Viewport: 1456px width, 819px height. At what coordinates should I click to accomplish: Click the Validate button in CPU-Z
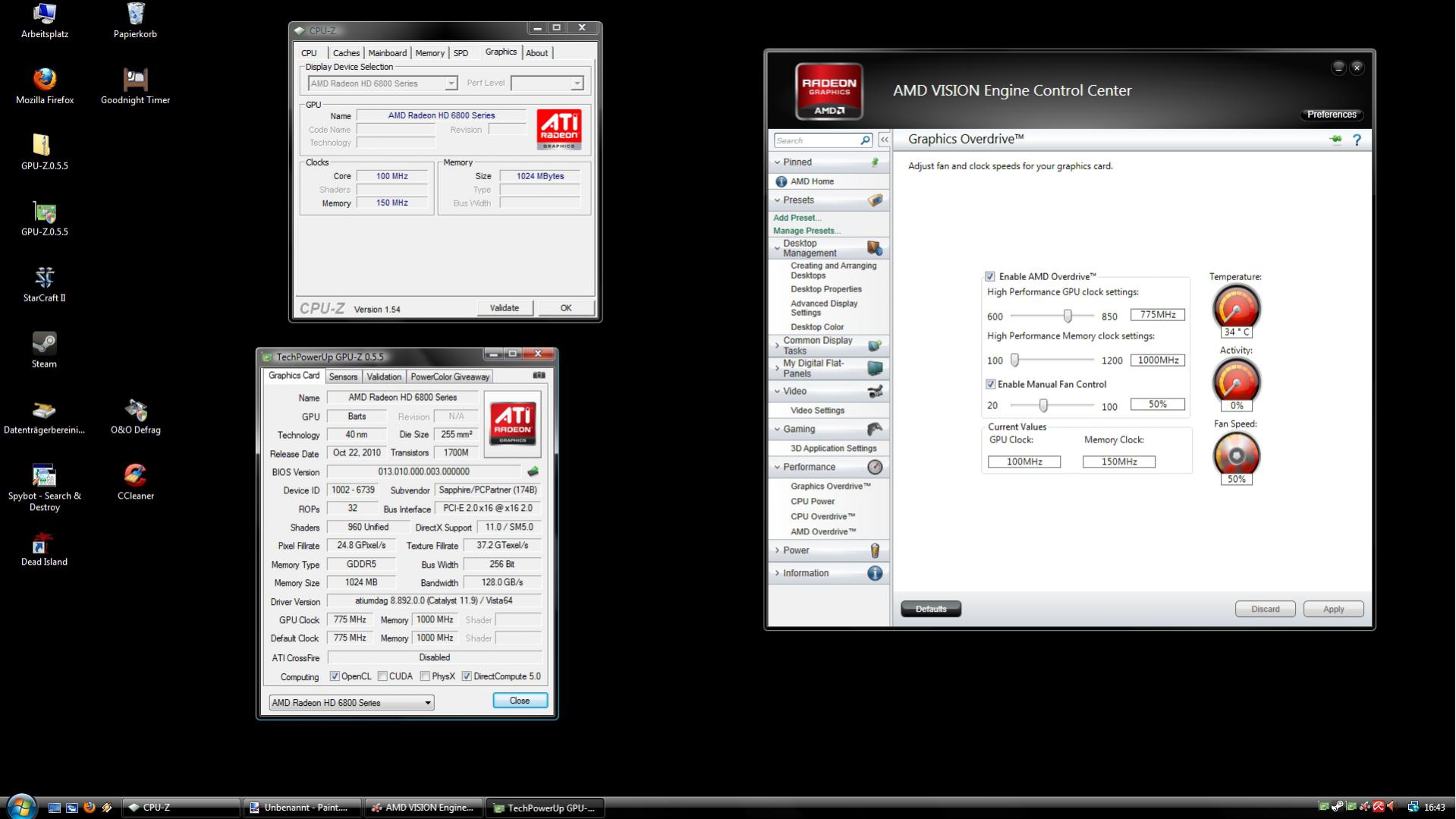click(x=505, y=308)
